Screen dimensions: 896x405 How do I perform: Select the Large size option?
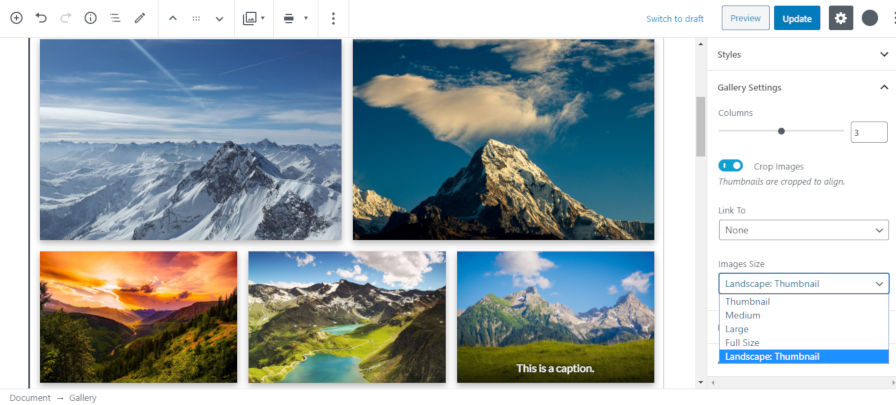tap(803, 329)
